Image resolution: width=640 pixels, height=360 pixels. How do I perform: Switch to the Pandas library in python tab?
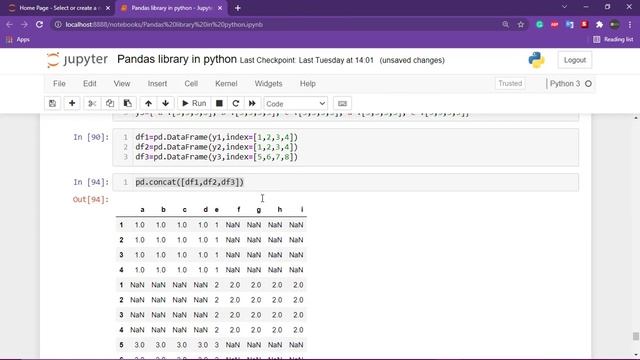coord(171,8)
